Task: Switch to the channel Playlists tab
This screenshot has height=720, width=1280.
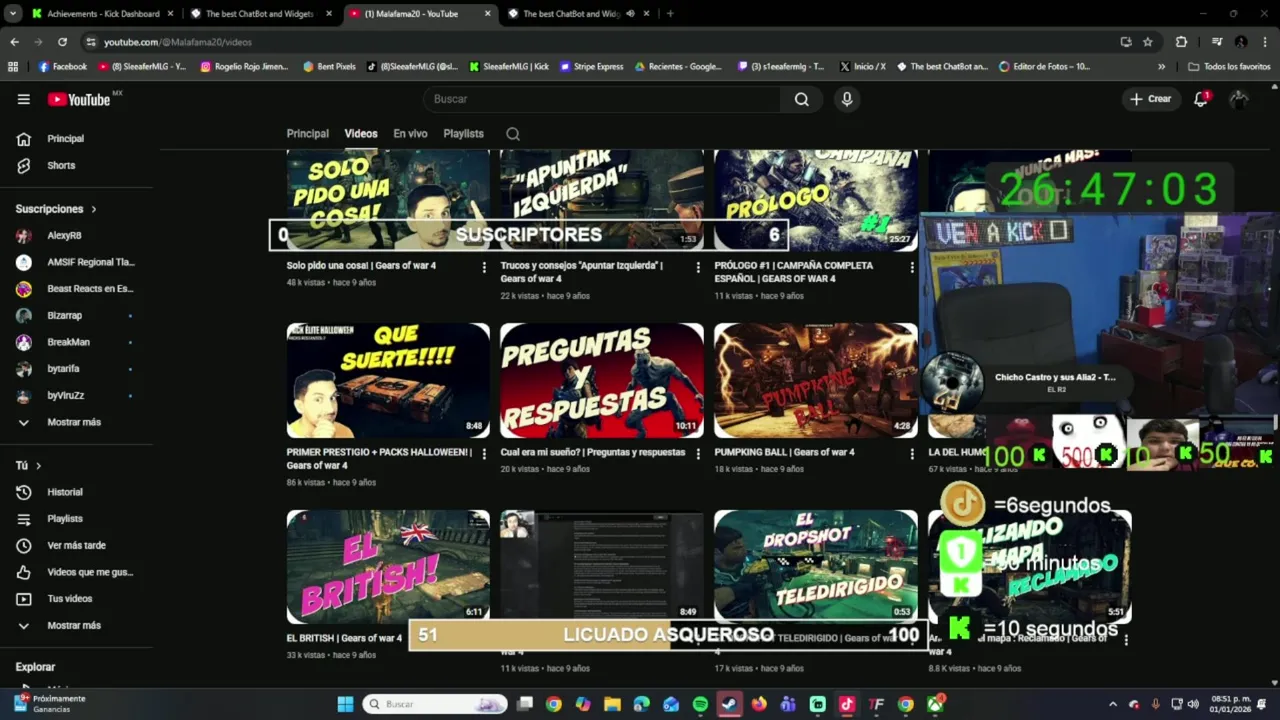Action: (x=463, y=134)
